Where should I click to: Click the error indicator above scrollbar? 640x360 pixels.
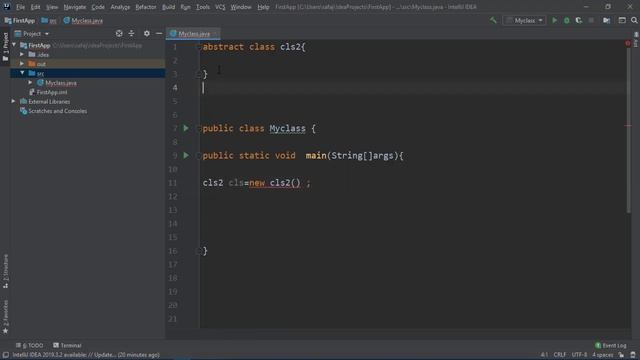[x=628, y=43]
